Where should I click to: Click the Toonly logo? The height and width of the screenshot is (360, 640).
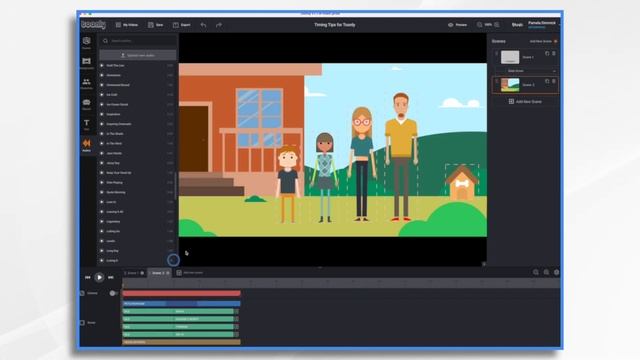pos(93,24)
